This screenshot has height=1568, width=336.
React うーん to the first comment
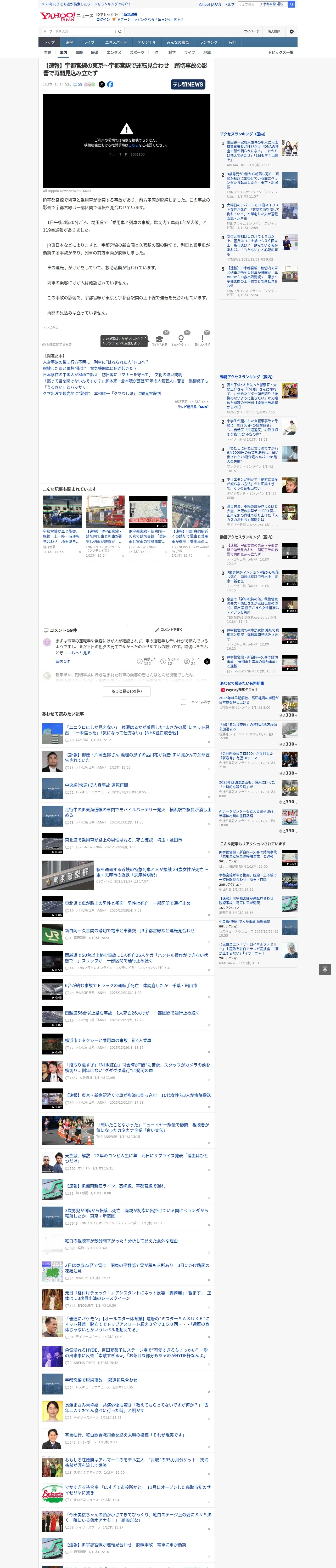(x=193, y=661)
